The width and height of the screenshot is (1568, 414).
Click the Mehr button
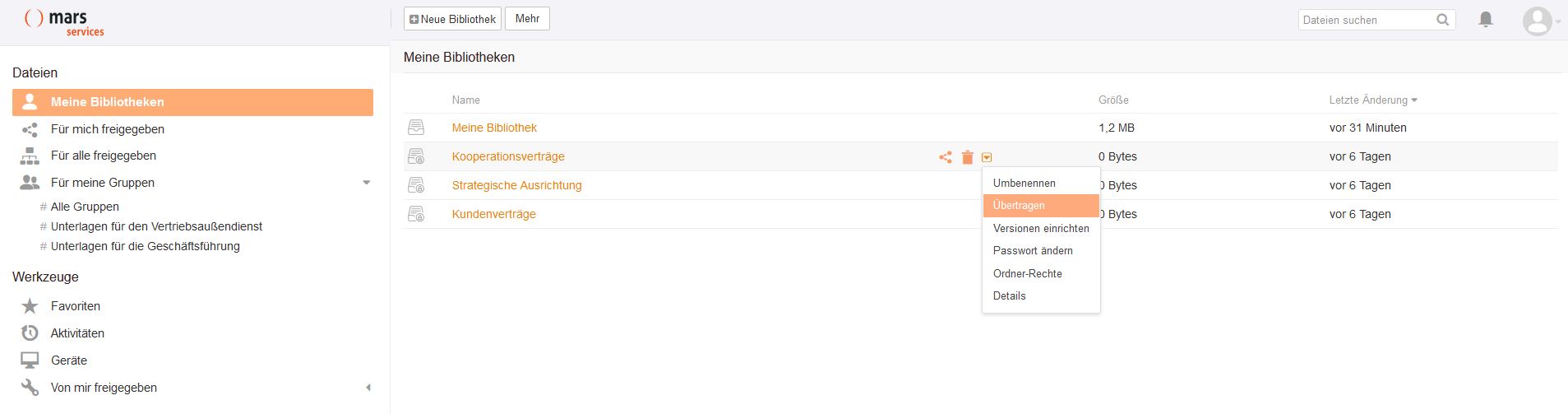click(x=527, y=19)
